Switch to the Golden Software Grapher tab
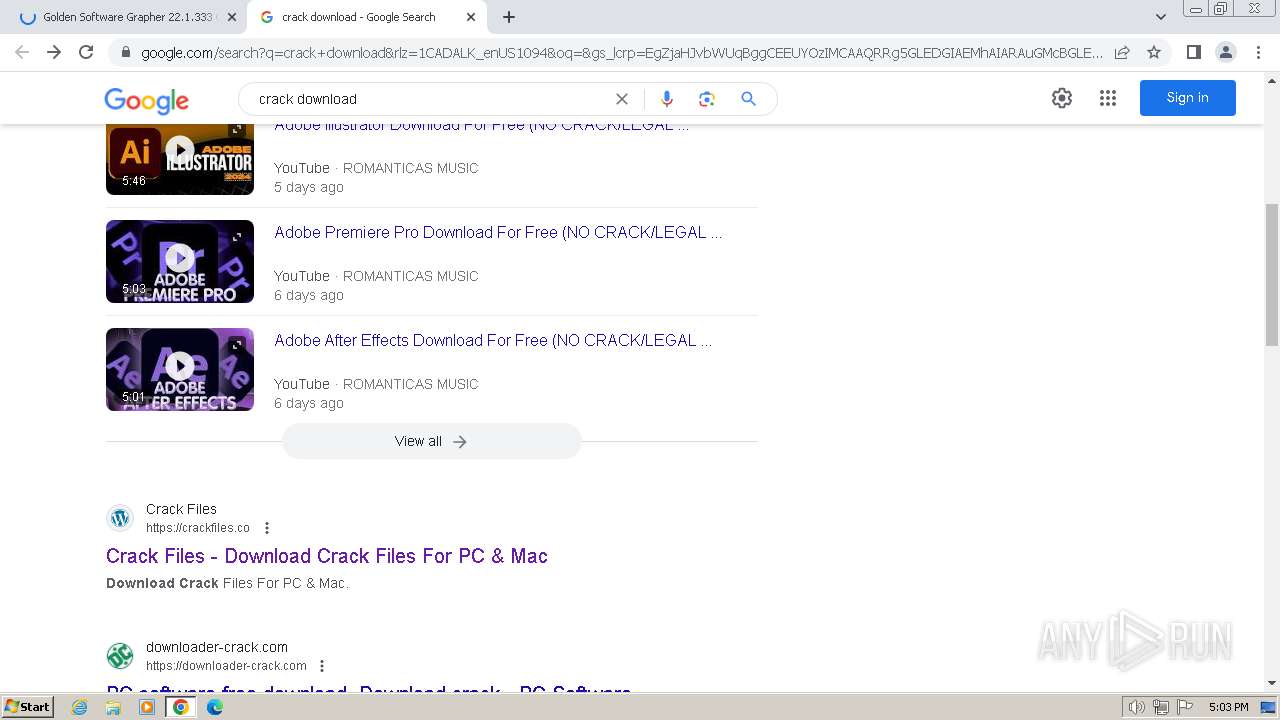Screen dimensions: 1280x720 coord(125,17)
